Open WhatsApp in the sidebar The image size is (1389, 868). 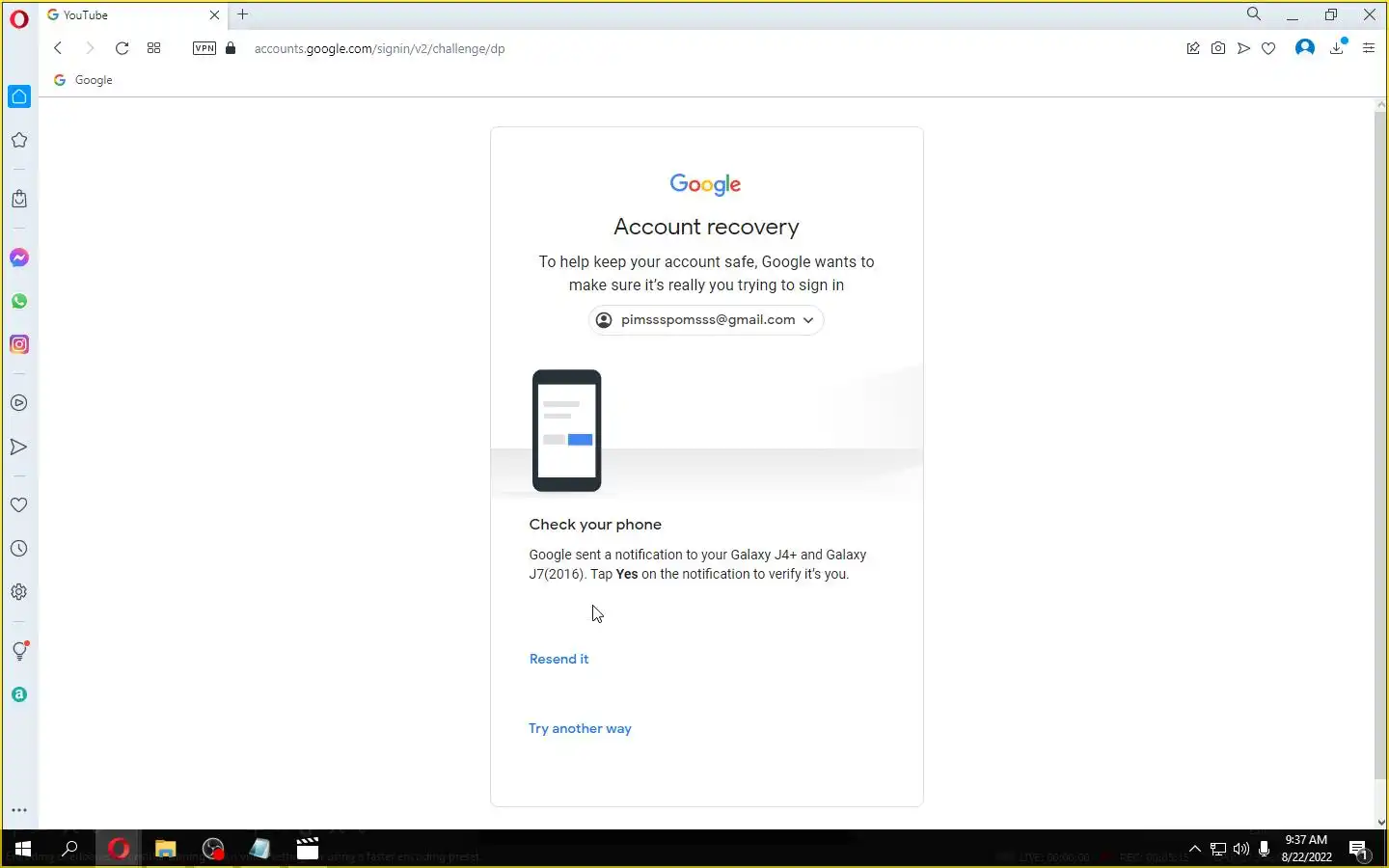coord(19,301)
